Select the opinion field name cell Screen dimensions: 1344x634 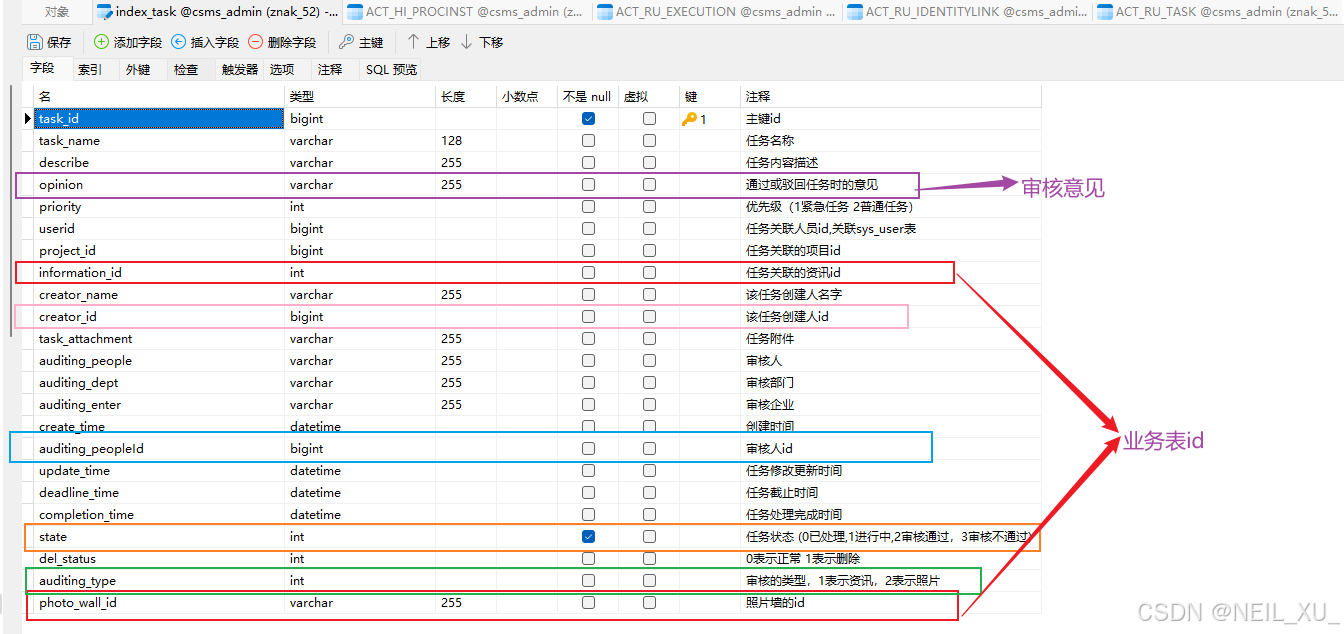point(159,184)
